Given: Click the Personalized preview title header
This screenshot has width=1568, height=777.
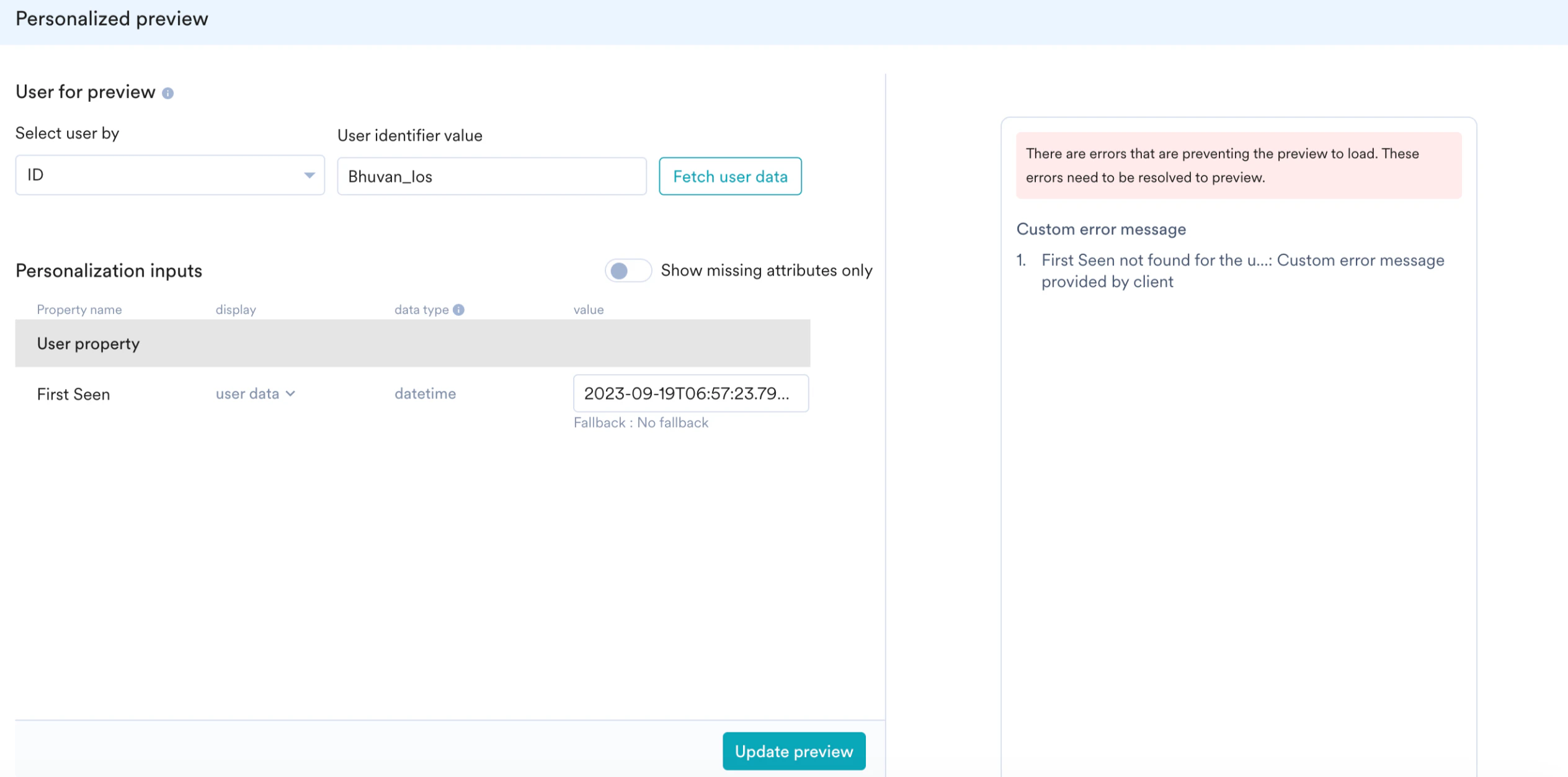Looking at the screenshot, I should click(x=112, y=19).
